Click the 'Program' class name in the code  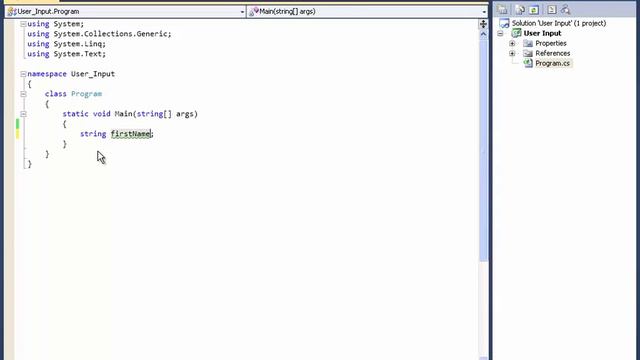(87, 94)
